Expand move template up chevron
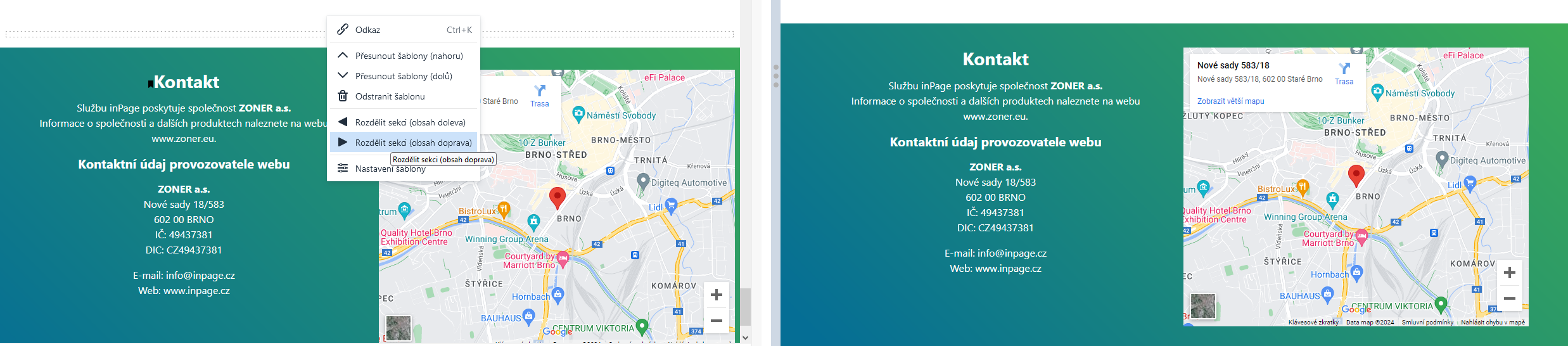The height and width of the screenshot is (346, 1568). 343,56
